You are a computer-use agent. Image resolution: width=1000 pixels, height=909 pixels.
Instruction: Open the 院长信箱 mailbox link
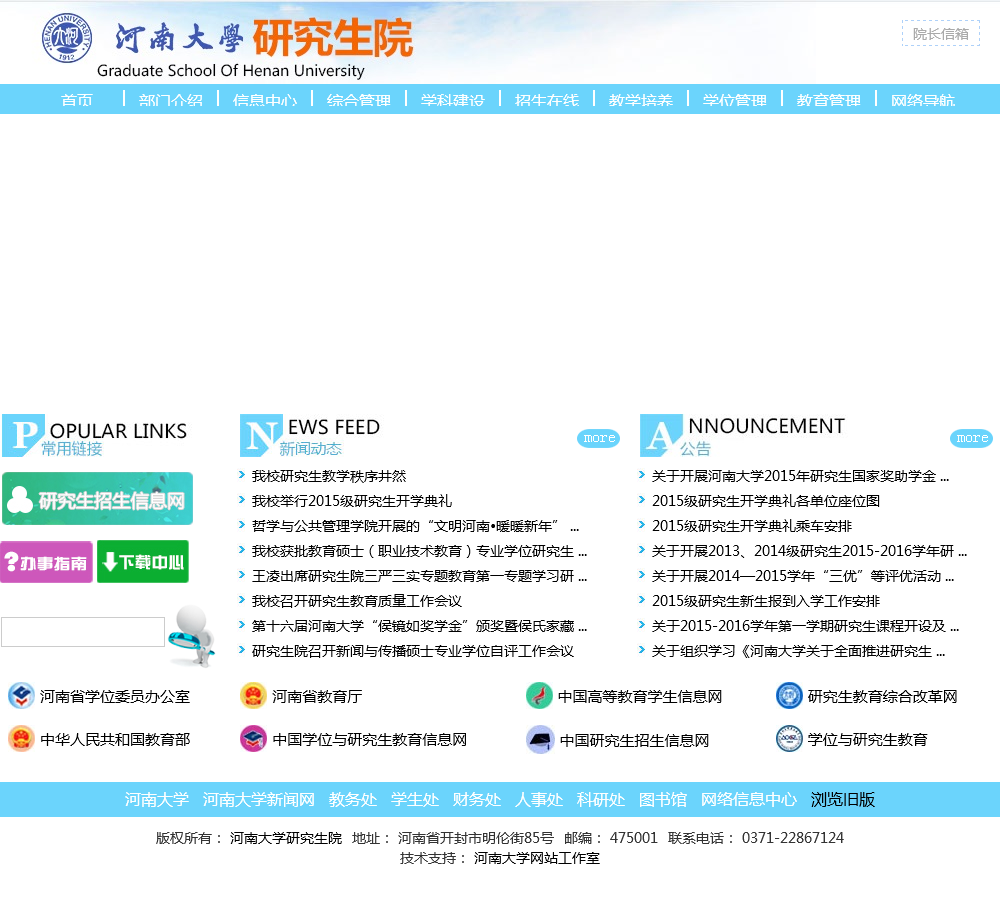tap(941, 34)
